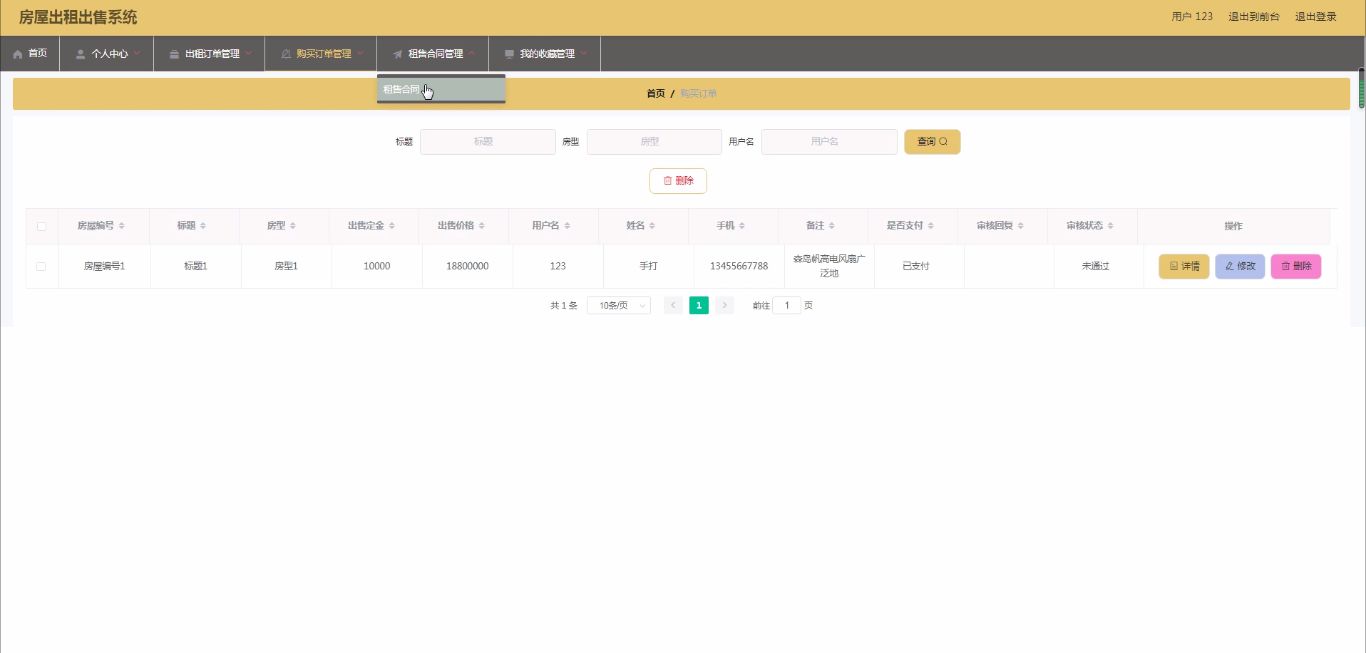Click the 用户 123 label
This screenshot has height=653, width=1366.
[1192, 17]
